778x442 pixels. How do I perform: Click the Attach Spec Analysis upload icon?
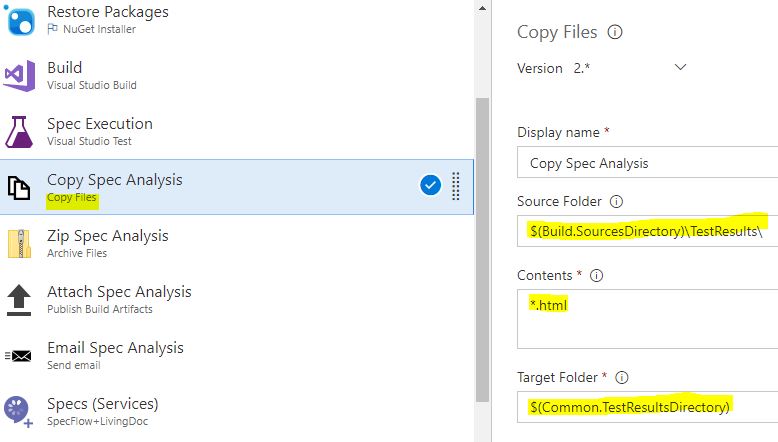coord(19,300)
